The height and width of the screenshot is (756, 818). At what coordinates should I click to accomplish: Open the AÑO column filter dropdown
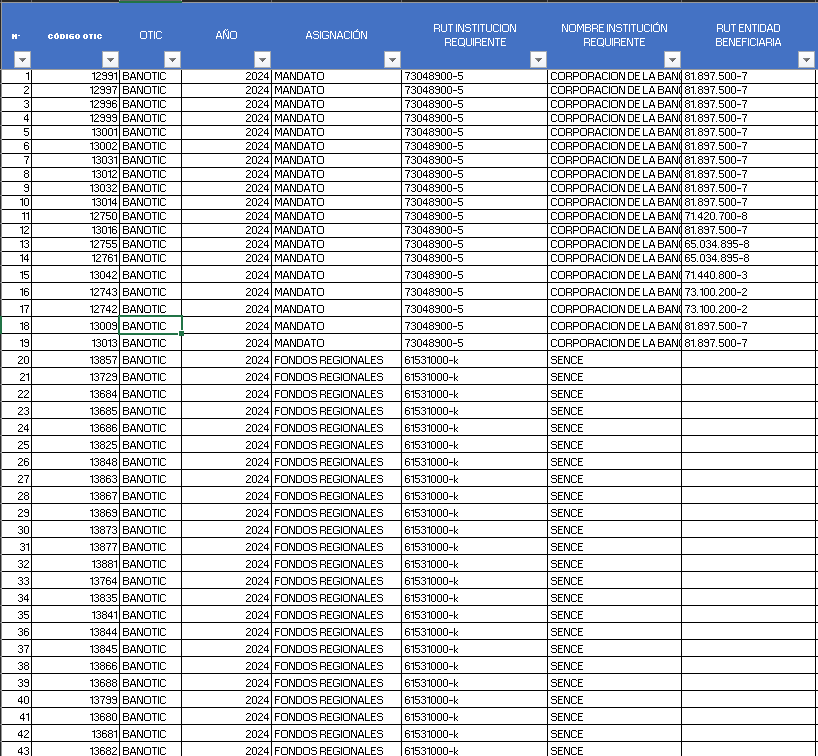(262, 60)
